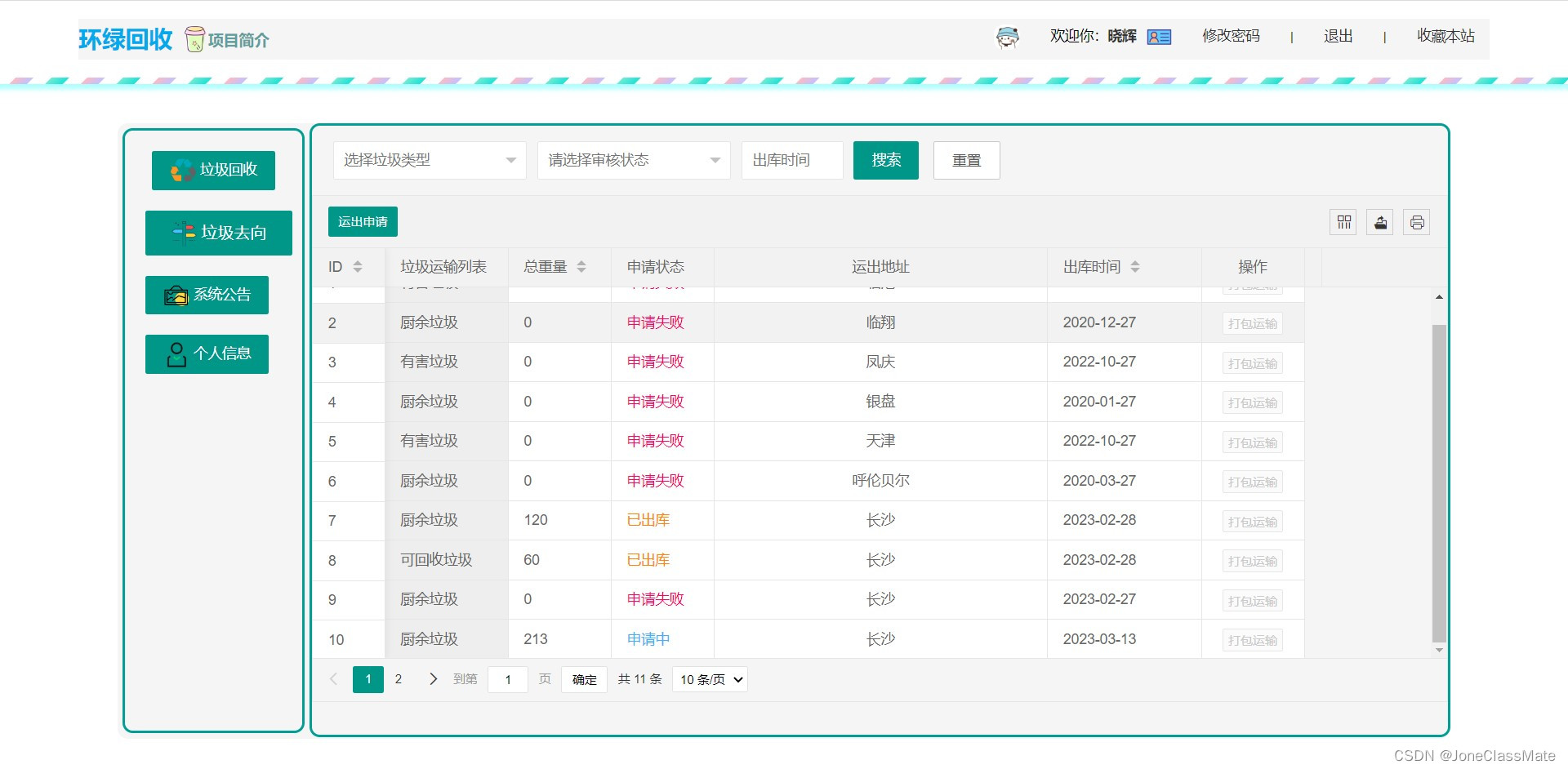Click the 重置 button
This screenshot has height=769, width=1568.
967,160
